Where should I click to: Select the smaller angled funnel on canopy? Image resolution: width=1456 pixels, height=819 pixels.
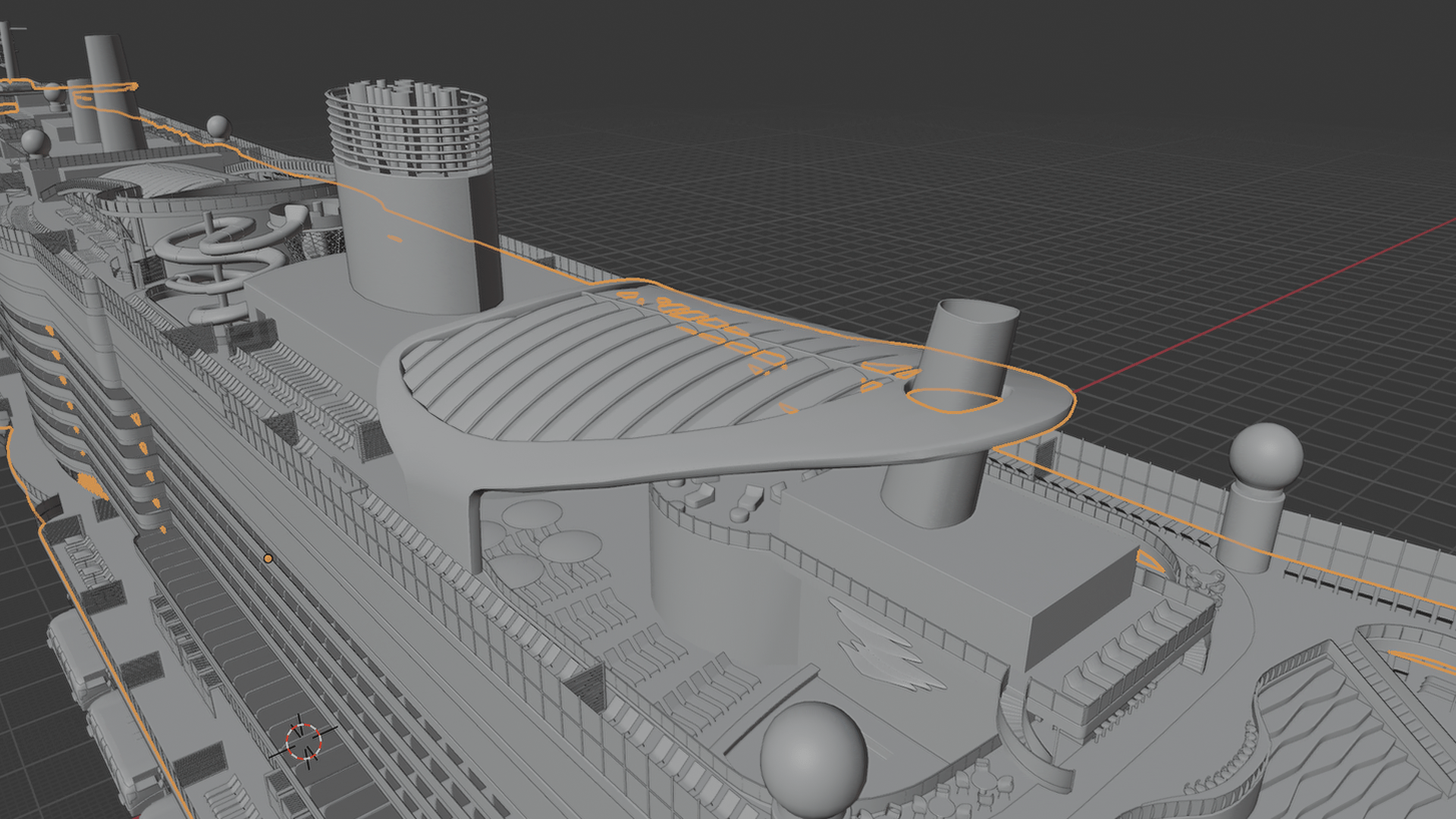coord(952,412)
